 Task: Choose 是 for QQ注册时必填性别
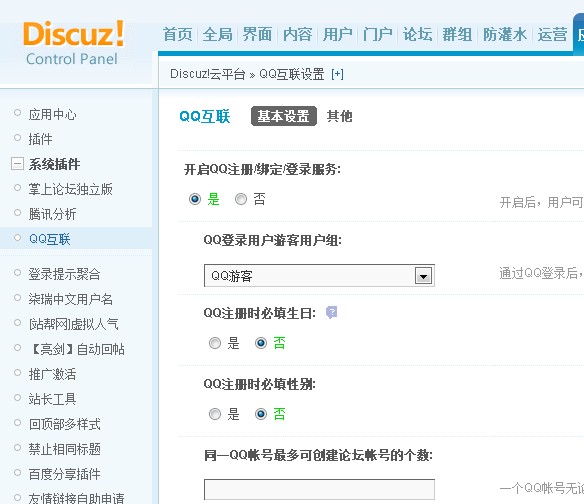click(x=215, y=414)
